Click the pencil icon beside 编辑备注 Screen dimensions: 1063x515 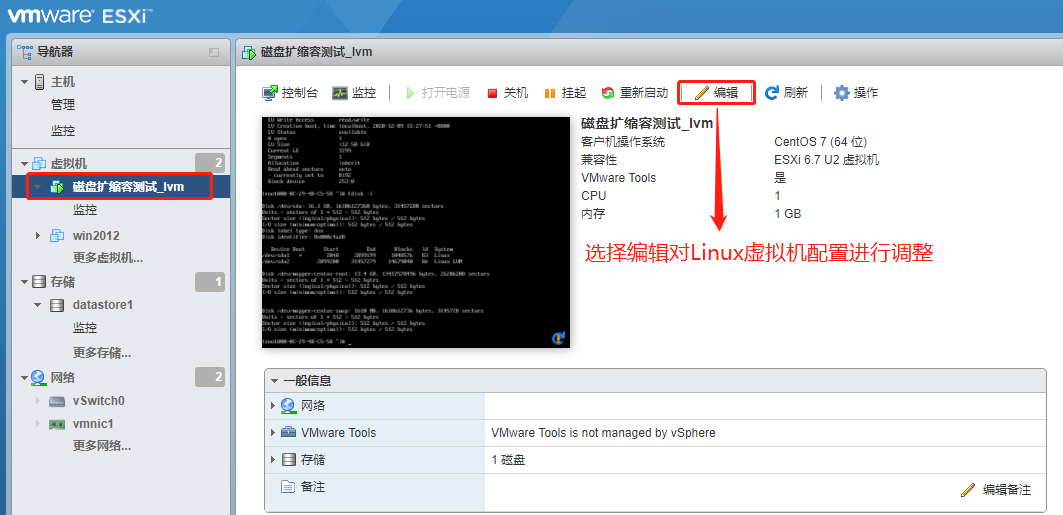pyautogui.click(x=968, y=489)
